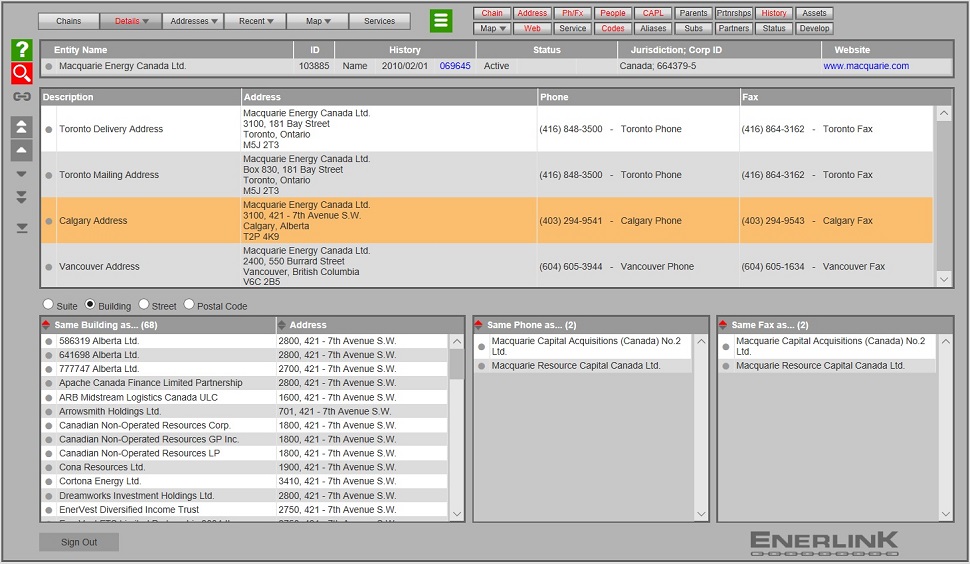Select the Postal Code radio button
This screenshot has height=564, width=970.
coord(189,304)
